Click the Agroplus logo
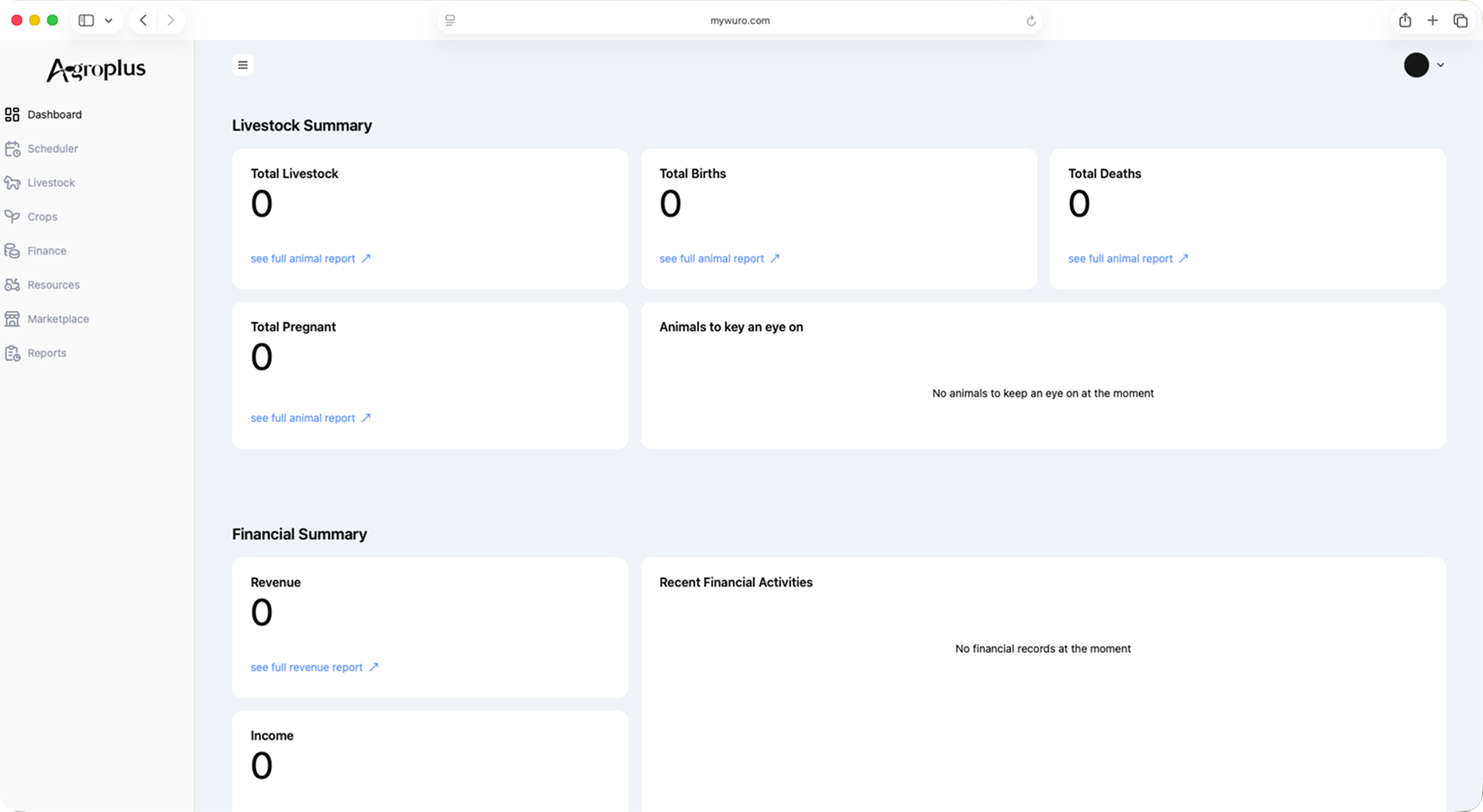This screenshot has width=1483, height=812. (x=96, y=70)
